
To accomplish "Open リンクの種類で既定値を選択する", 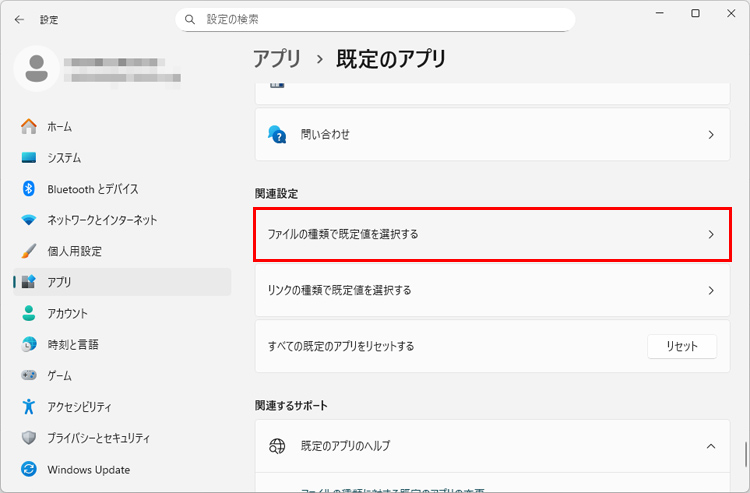I will 491,290.
